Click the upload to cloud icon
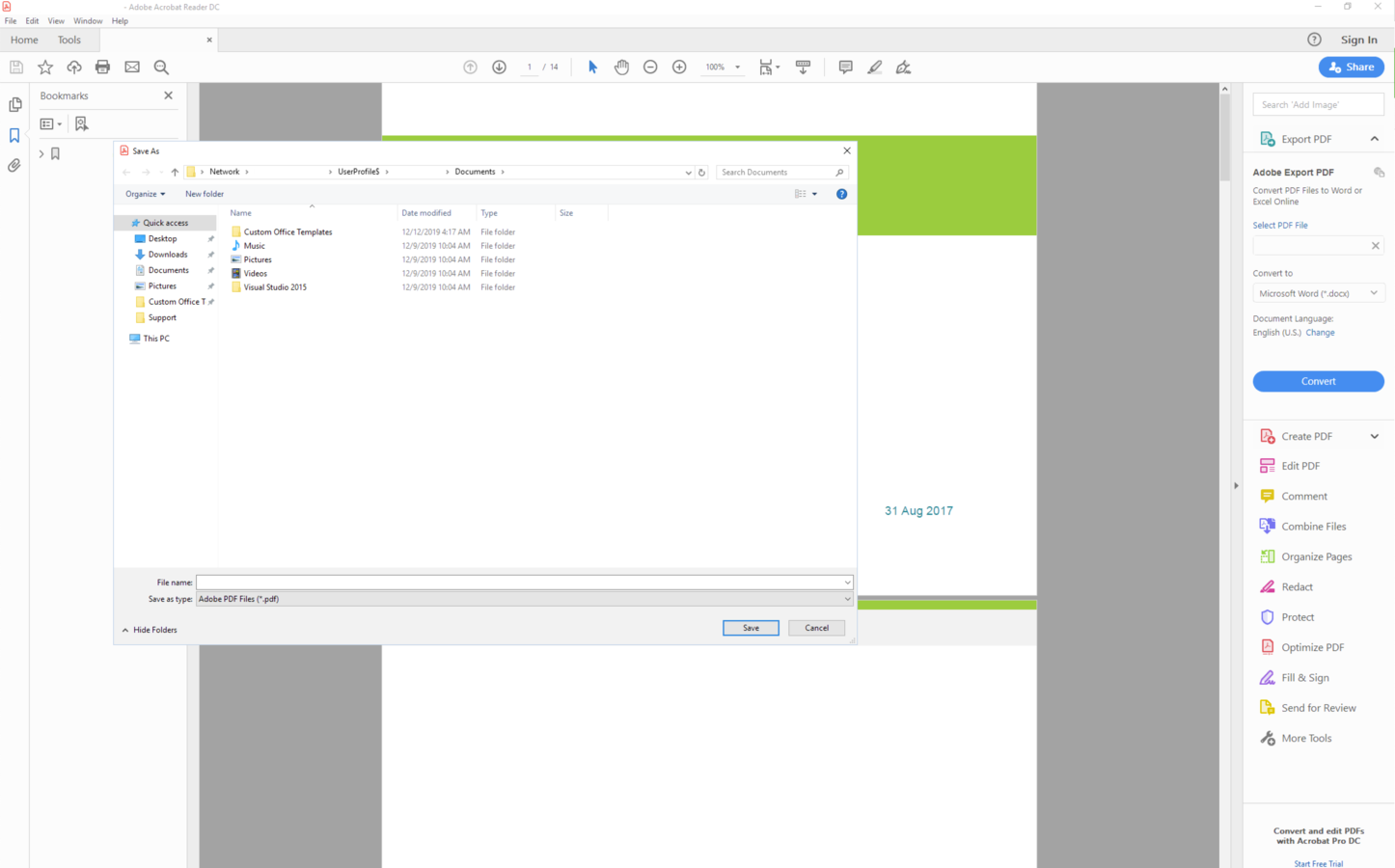1395x868 pixels. tap(74, 67)
